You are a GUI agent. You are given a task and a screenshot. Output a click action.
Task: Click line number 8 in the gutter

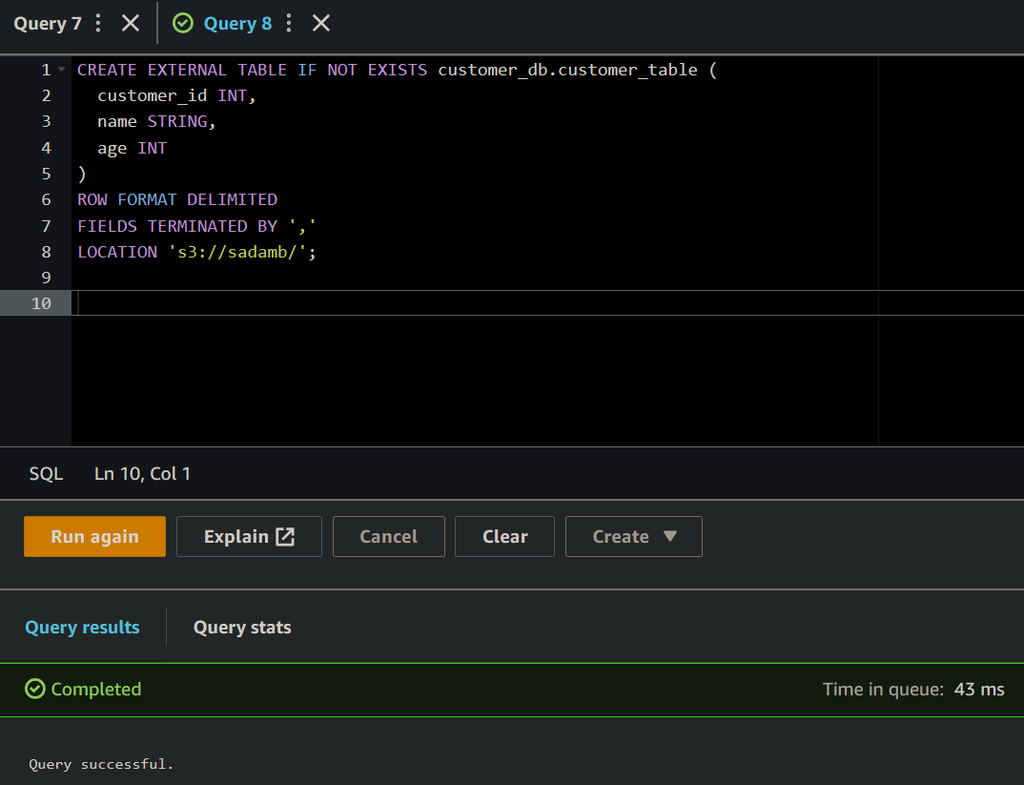pos(45,252)
